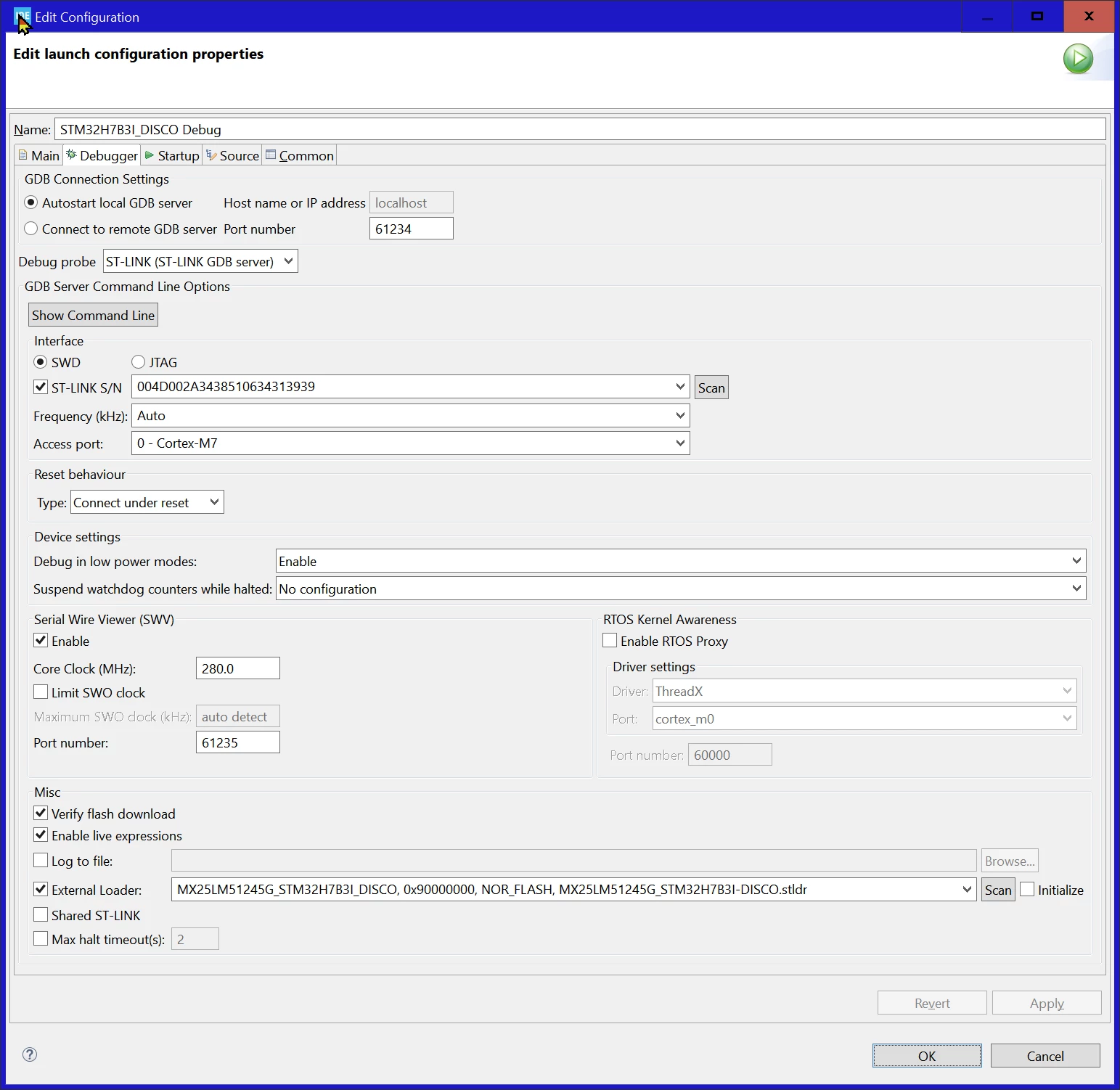Open the Debug probe dropdown
The width and height of the screenshot is (1120, 1090).
tap(200, 261)
